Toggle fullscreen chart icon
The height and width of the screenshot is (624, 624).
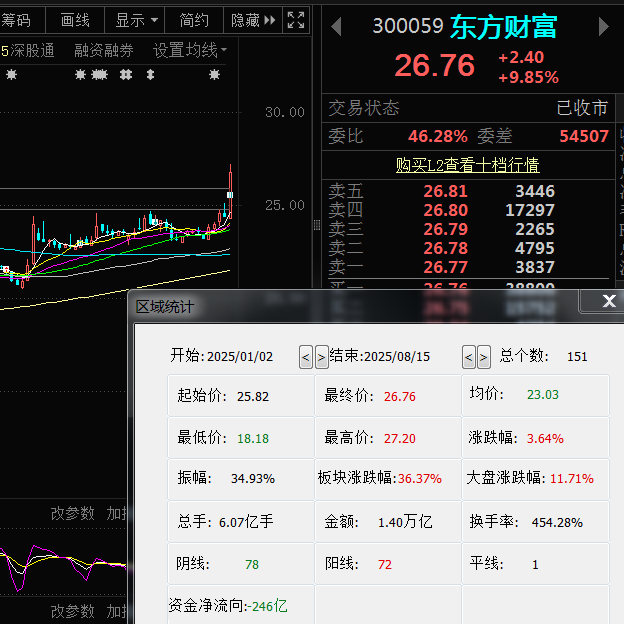[296, 20]
